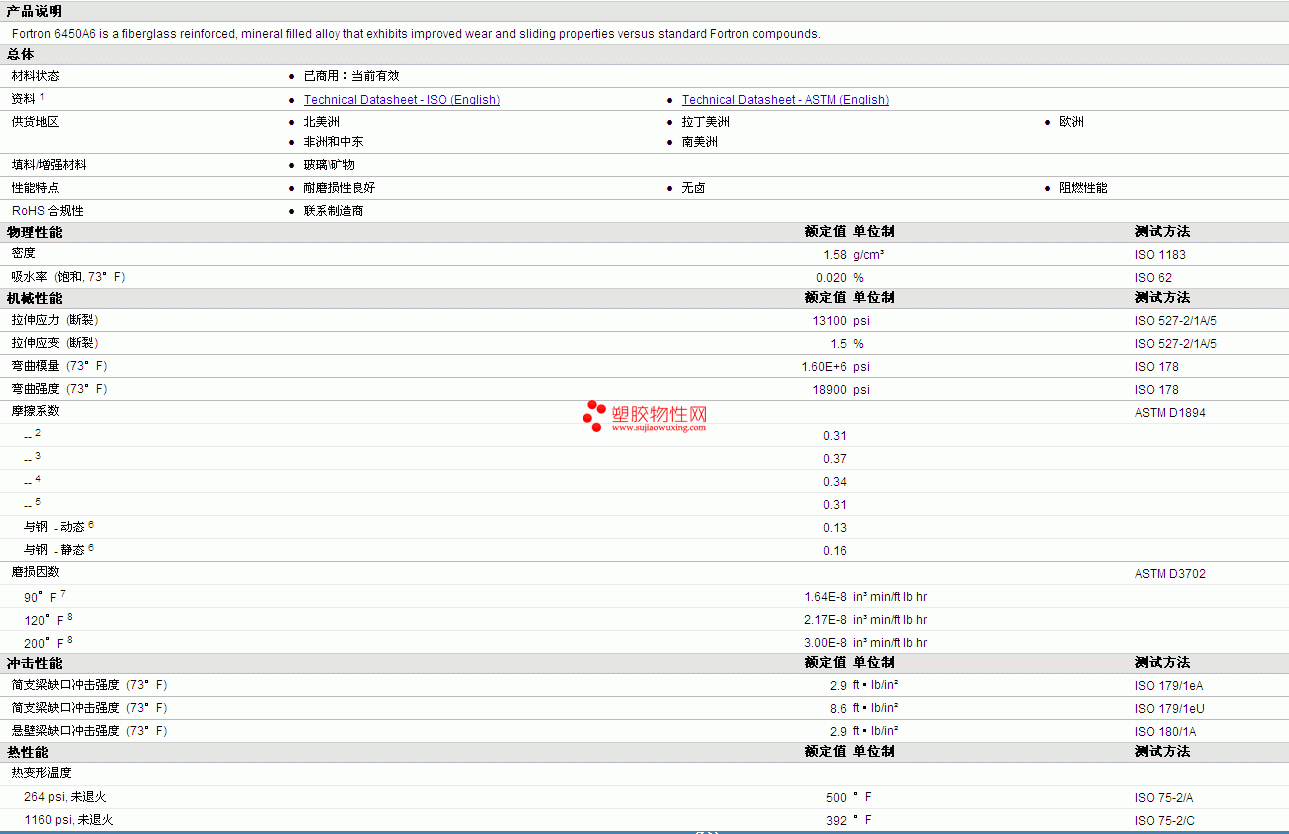Viewport: 1289px width, 834px height.
Task: Select 南美洲 region entry
Action: coord(700,142)
